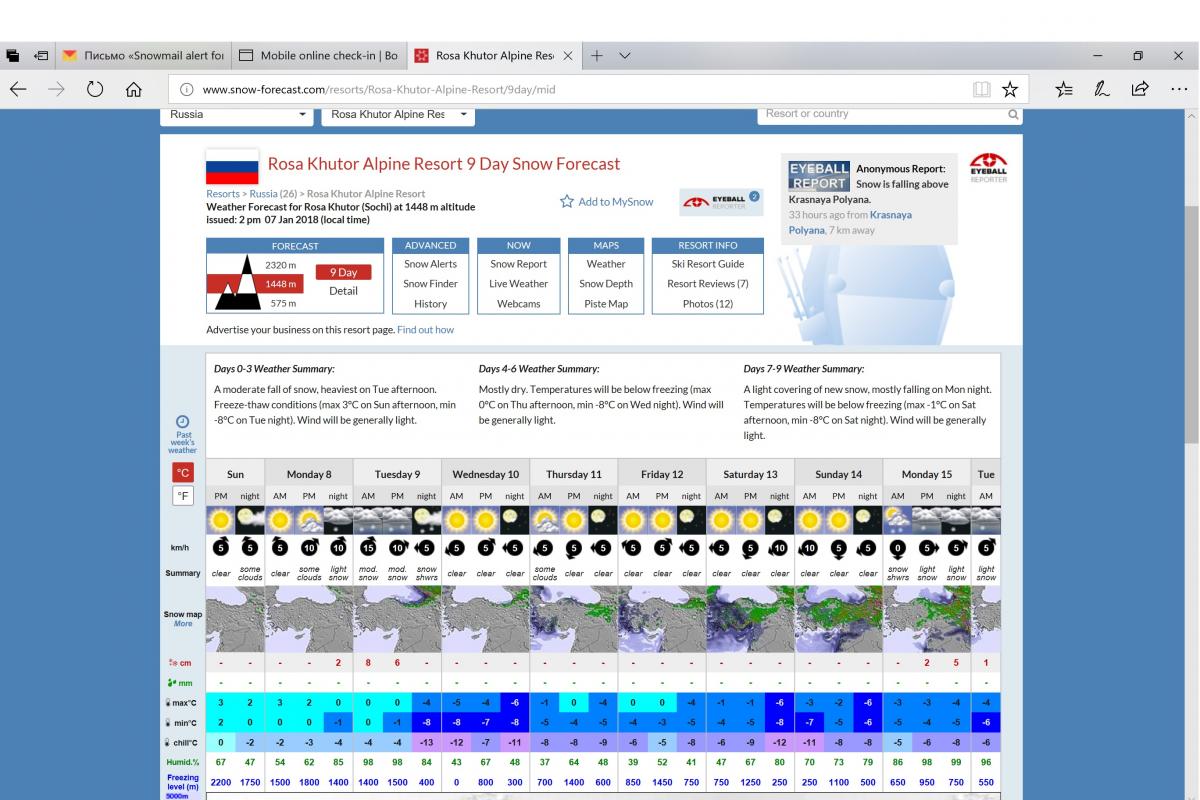Switch to the Письмо Snowmail alert tab
Screen dimensions: 1200x800
143,56
